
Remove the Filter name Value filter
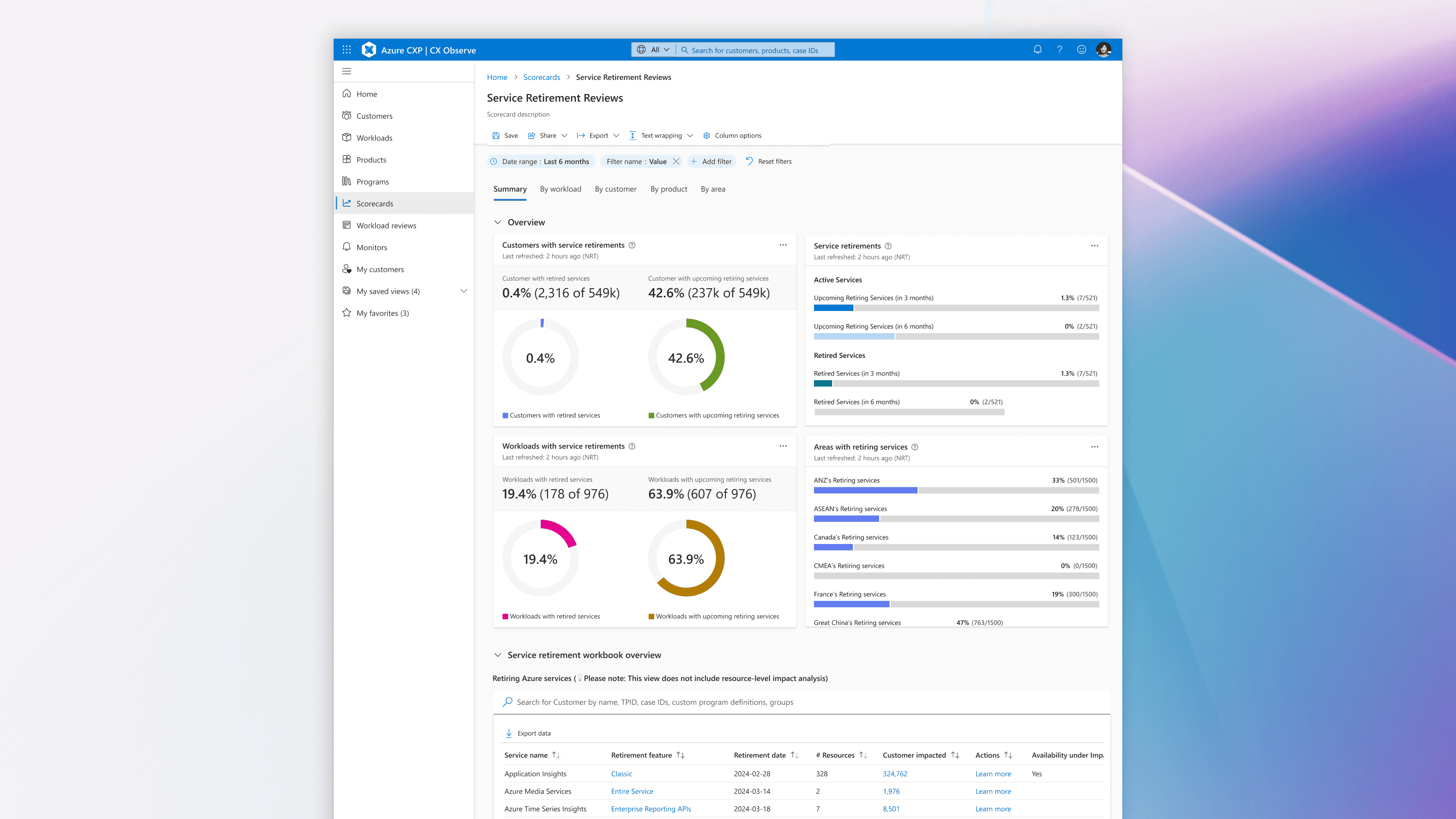click(x=675, y=162)
